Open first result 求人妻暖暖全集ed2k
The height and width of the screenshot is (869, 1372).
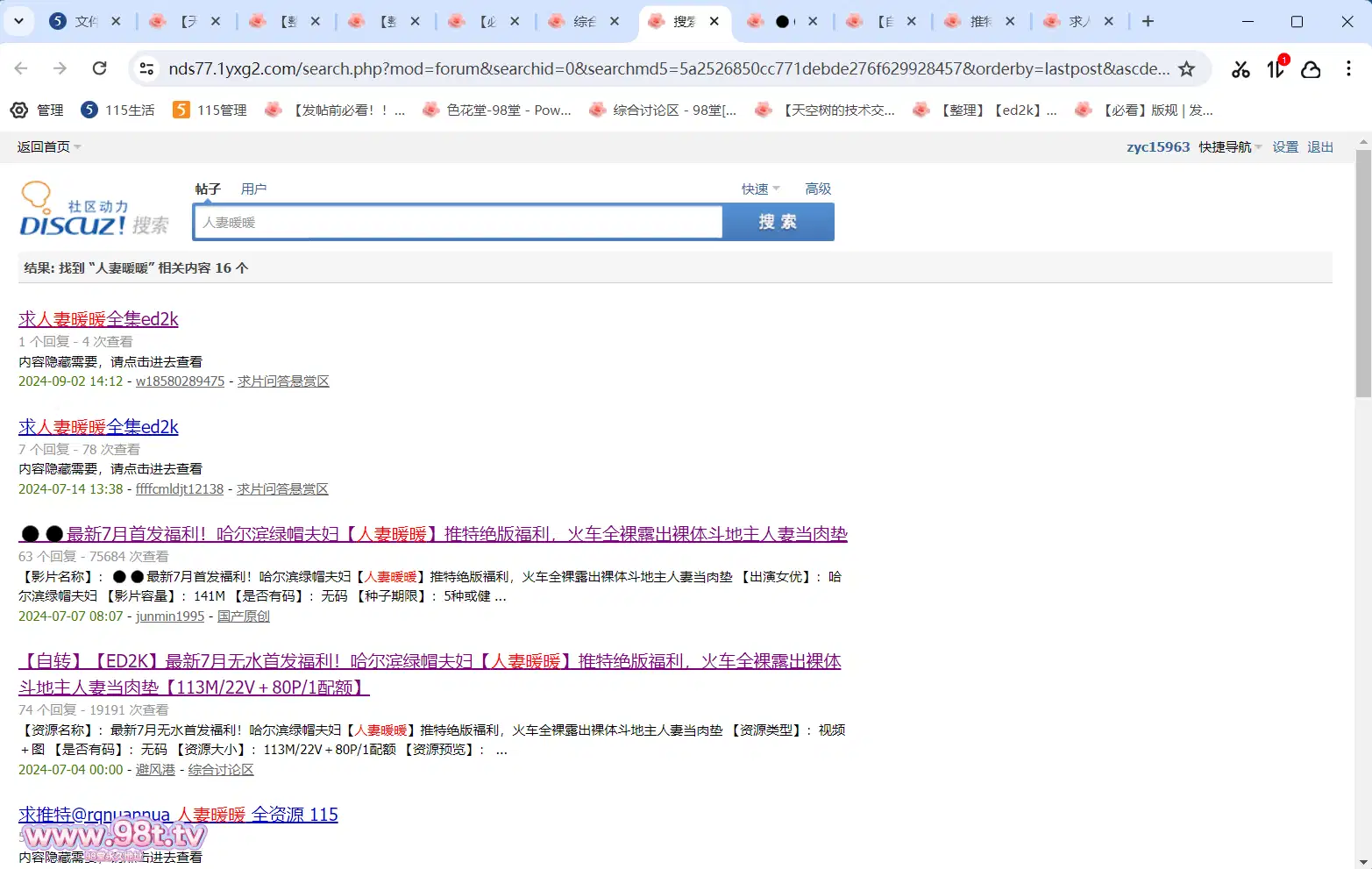click(x=98, y=319)
